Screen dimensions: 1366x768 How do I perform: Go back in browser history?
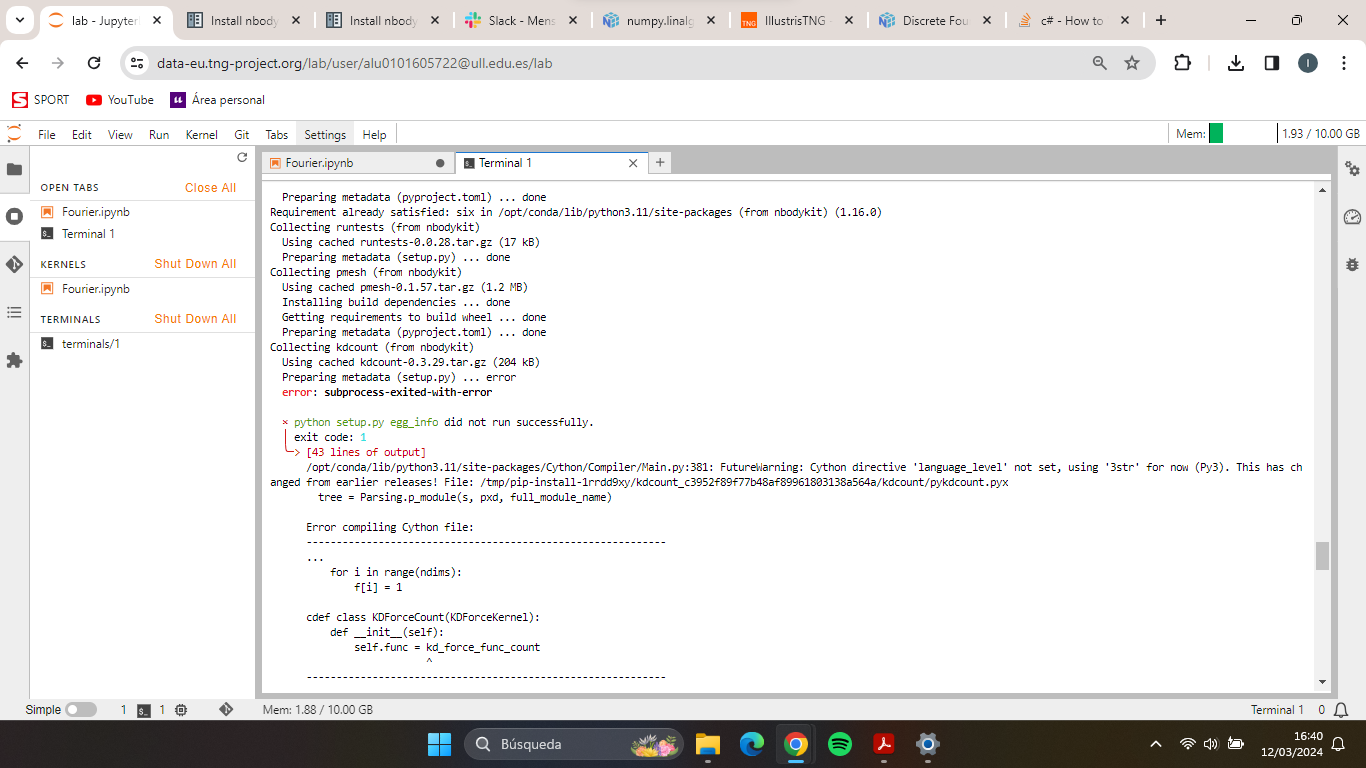[x=22, y=63]
